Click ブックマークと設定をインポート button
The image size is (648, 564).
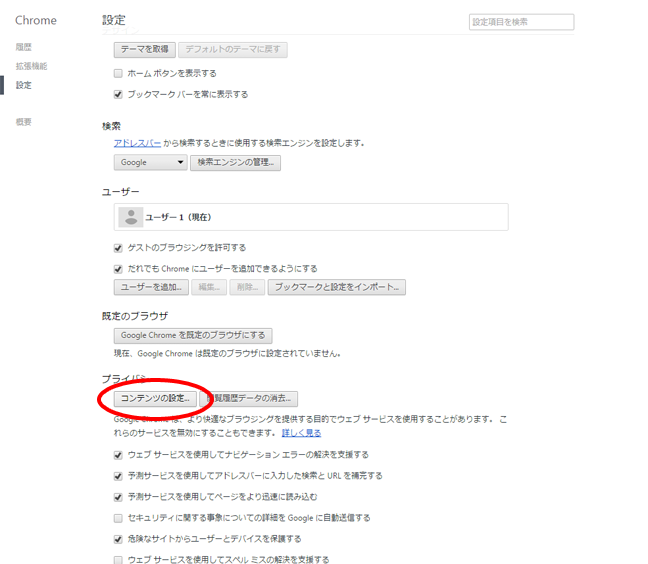(337, 287)
